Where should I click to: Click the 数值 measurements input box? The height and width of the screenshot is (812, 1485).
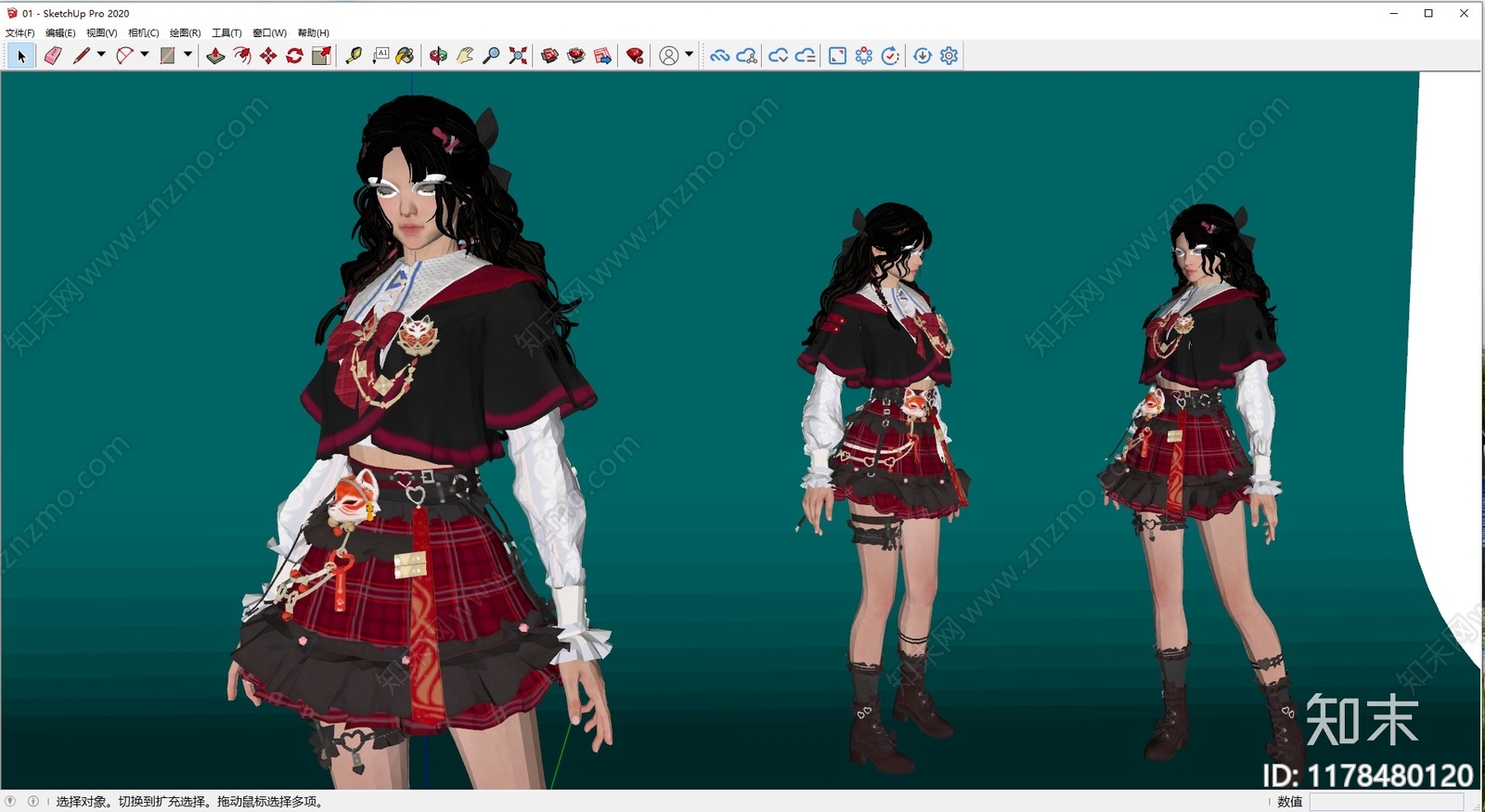[x=1387, y=802]
